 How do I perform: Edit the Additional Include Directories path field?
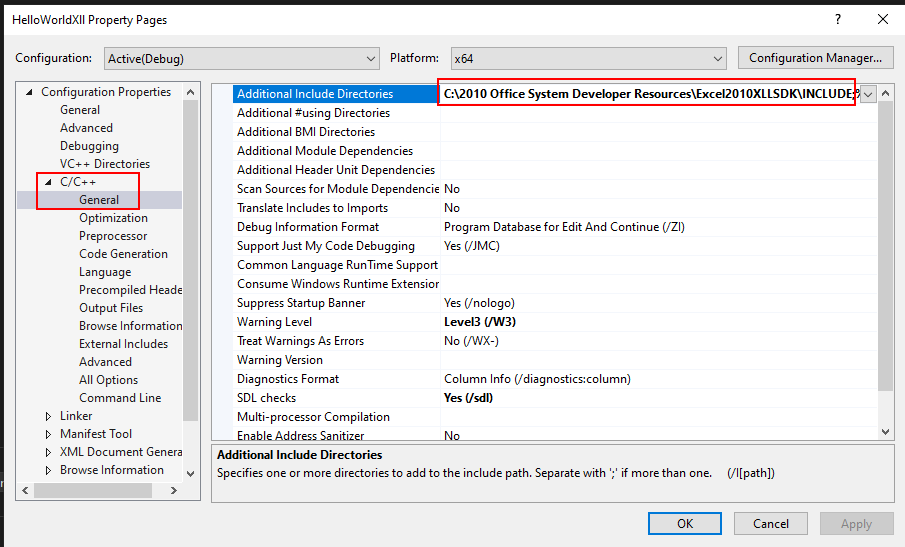click(x=648, y=94)
